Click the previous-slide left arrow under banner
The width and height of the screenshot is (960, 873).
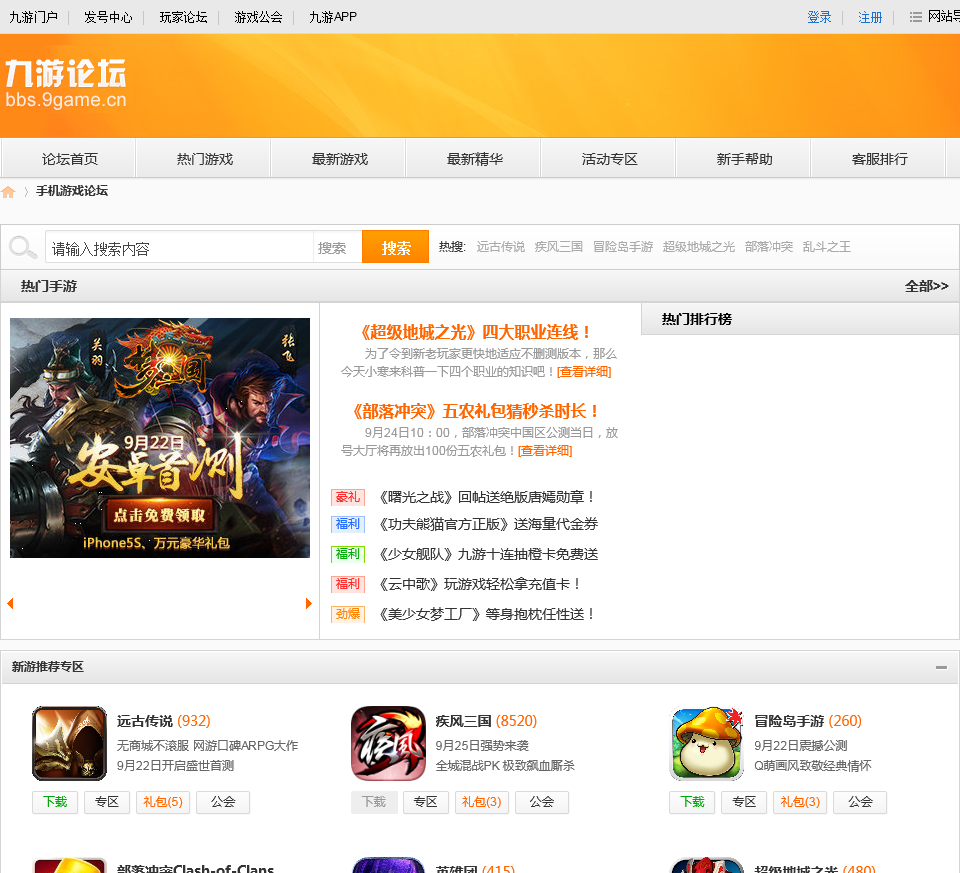point(10,603)
